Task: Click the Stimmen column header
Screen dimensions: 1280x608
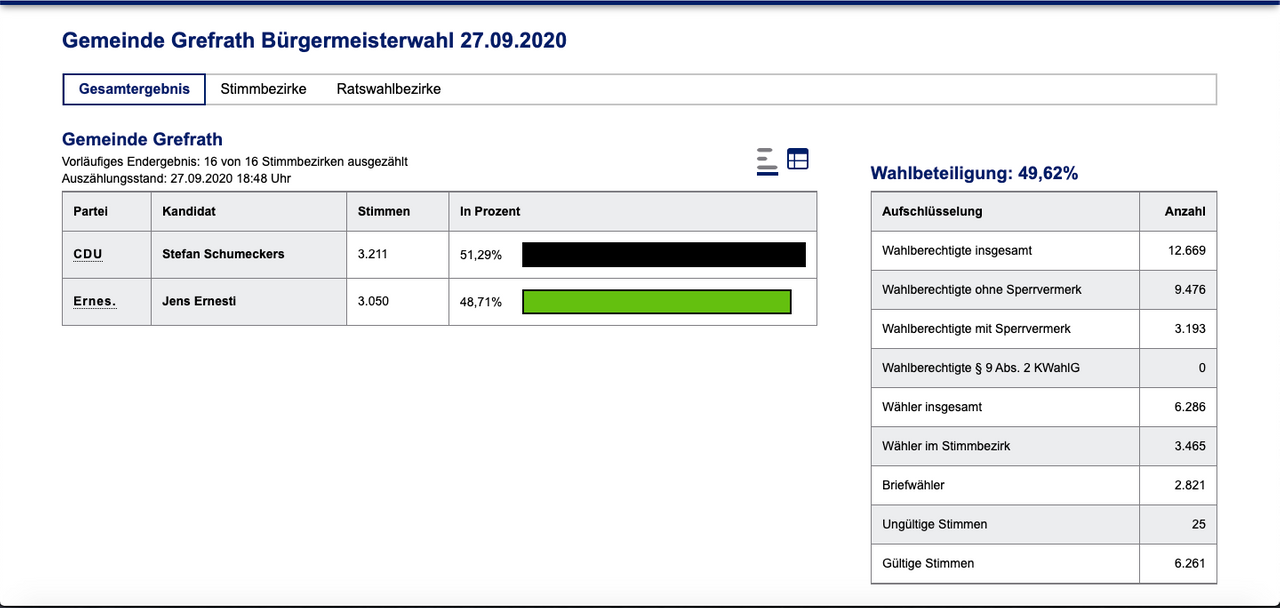Action: click(383, 212)
